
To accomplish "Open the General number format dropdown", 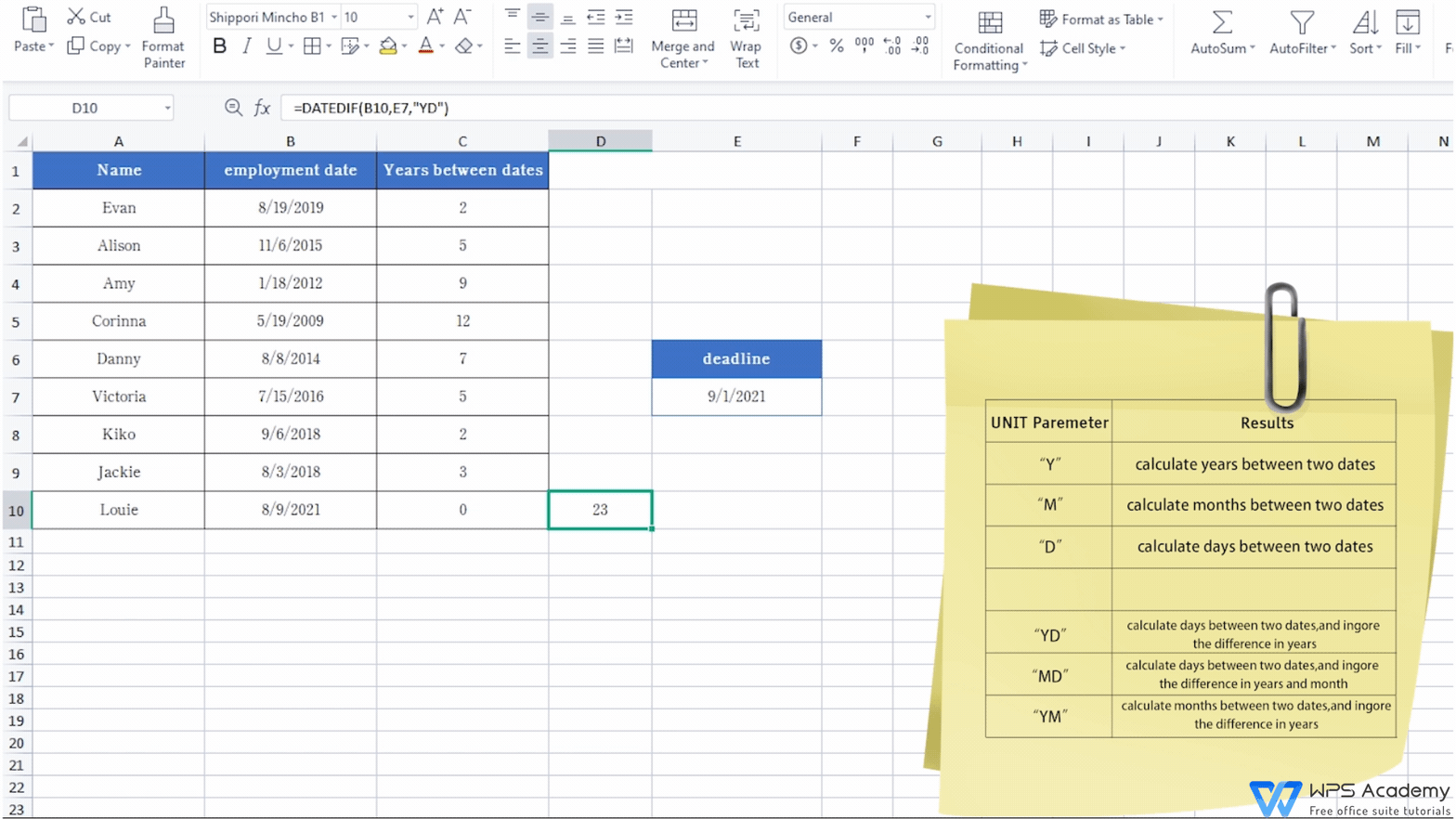I will [x=927, y=17].
